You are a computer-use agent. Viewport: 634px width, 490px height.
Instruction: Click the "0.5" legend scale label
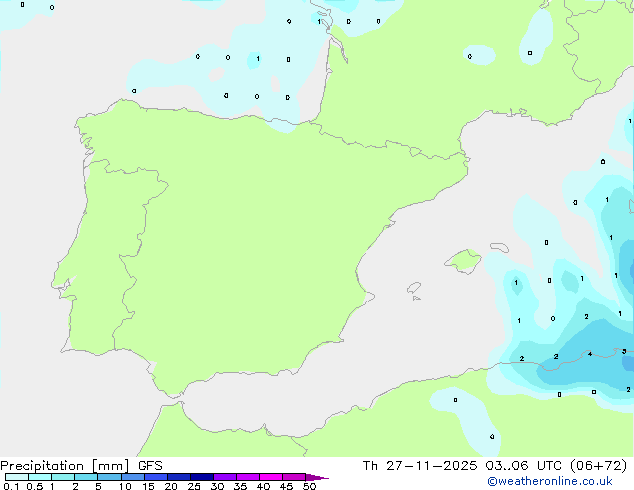[35, 486]
